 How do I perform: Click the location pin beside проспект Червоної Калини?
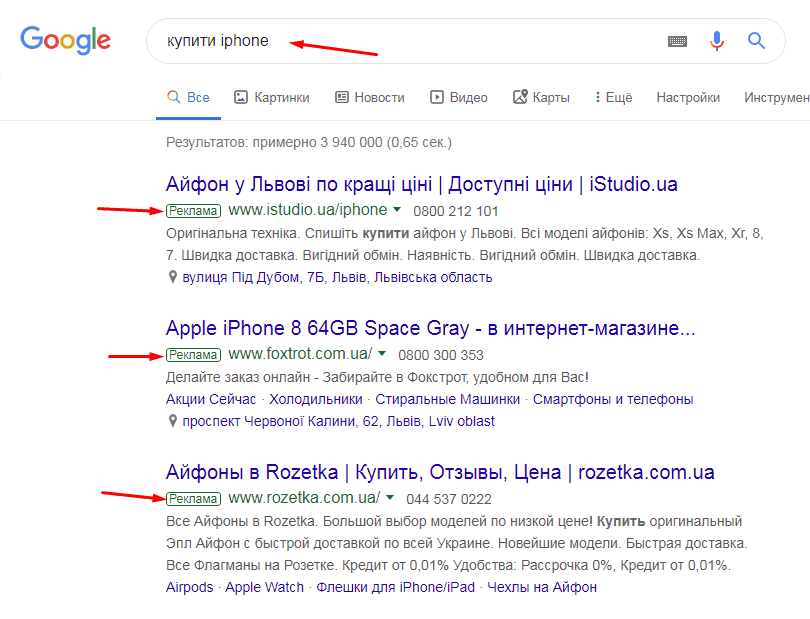(171, 421)
